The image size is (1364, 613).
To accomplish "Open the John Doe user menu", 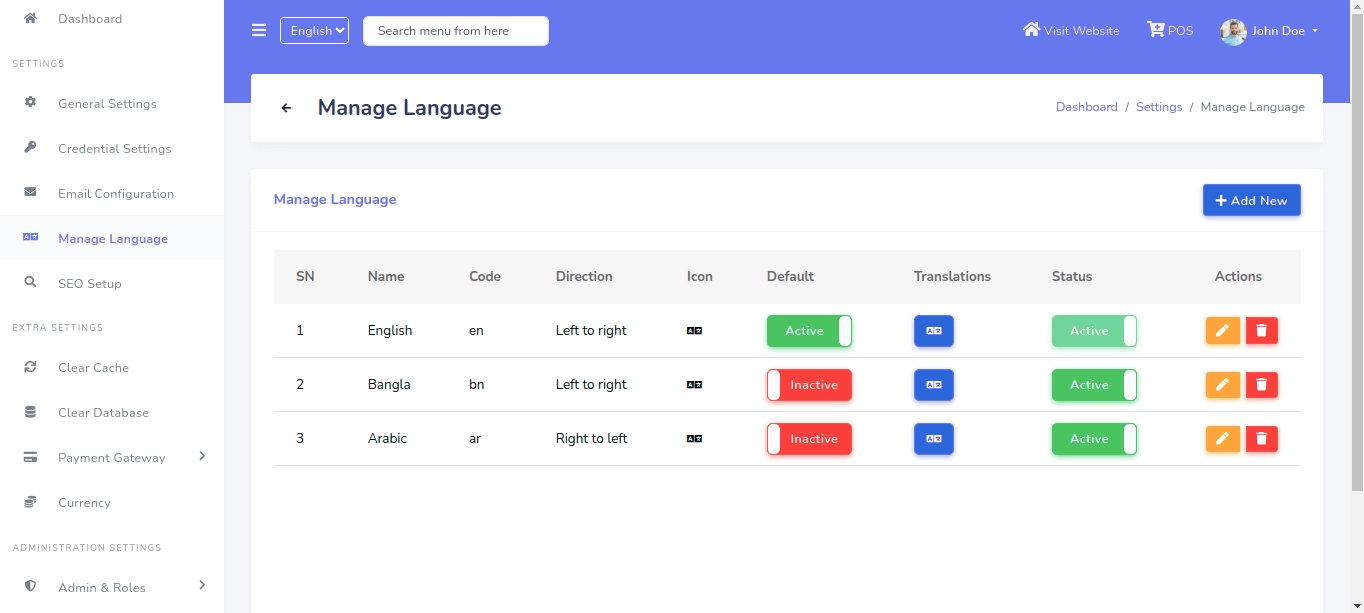I will (x=1270, y=31).
